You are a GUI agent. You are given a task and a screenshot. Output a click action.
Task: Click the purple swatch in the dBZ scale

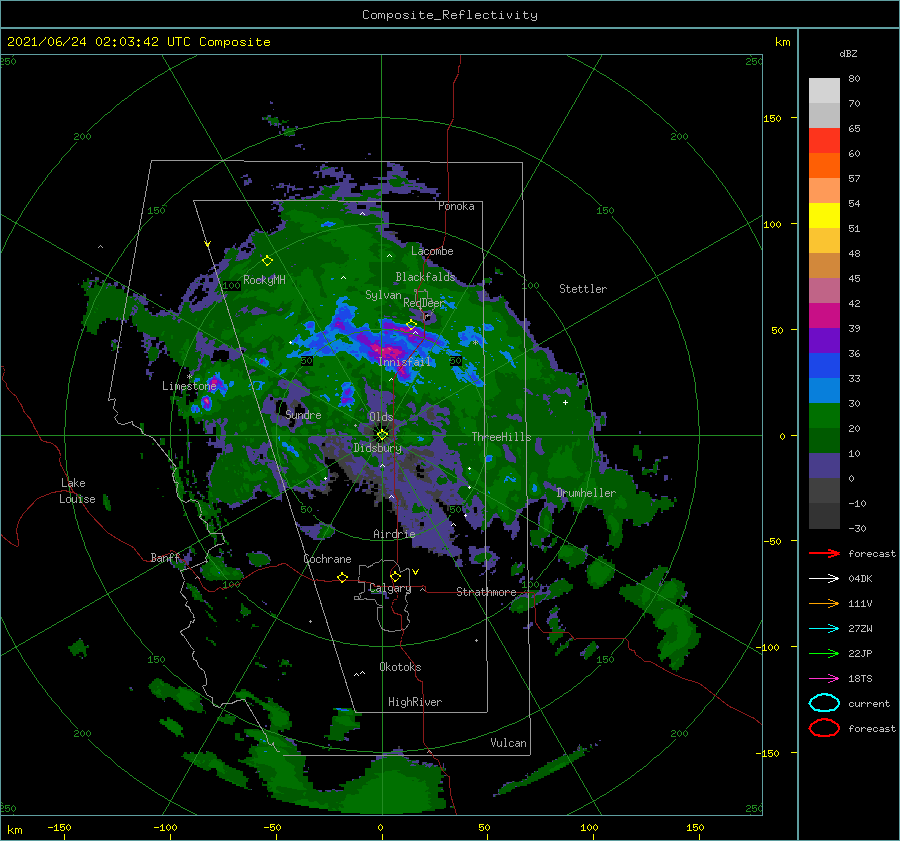[824, 340]
